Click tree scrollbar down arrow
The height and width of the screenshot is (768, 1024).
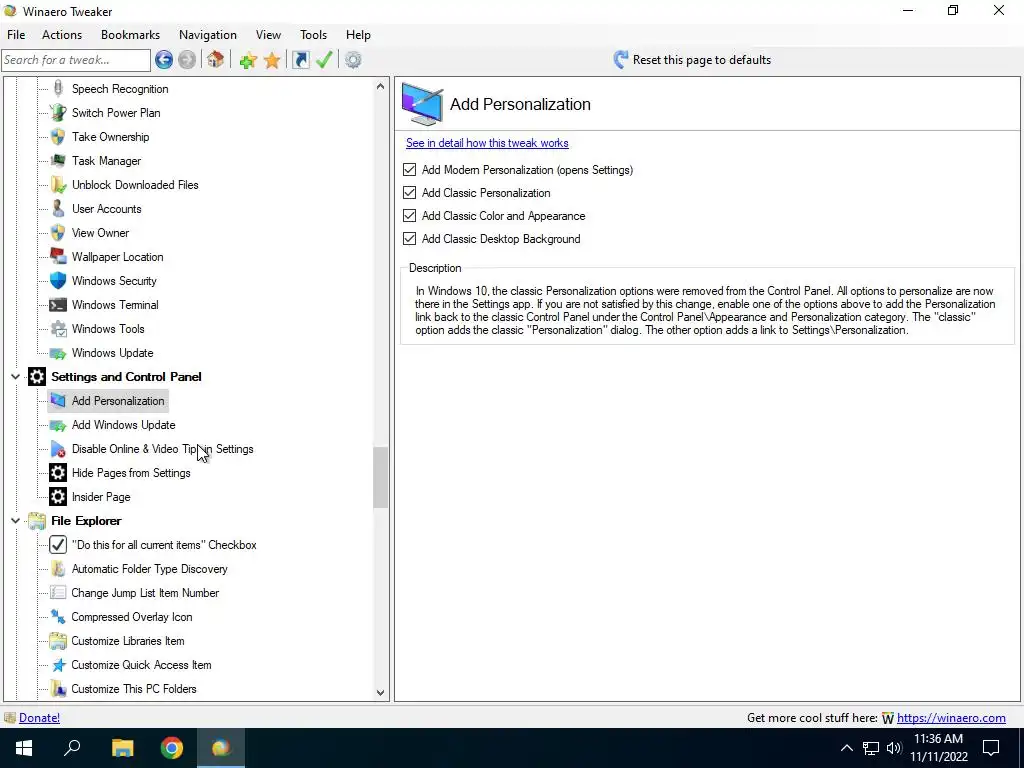pos(381,693)
